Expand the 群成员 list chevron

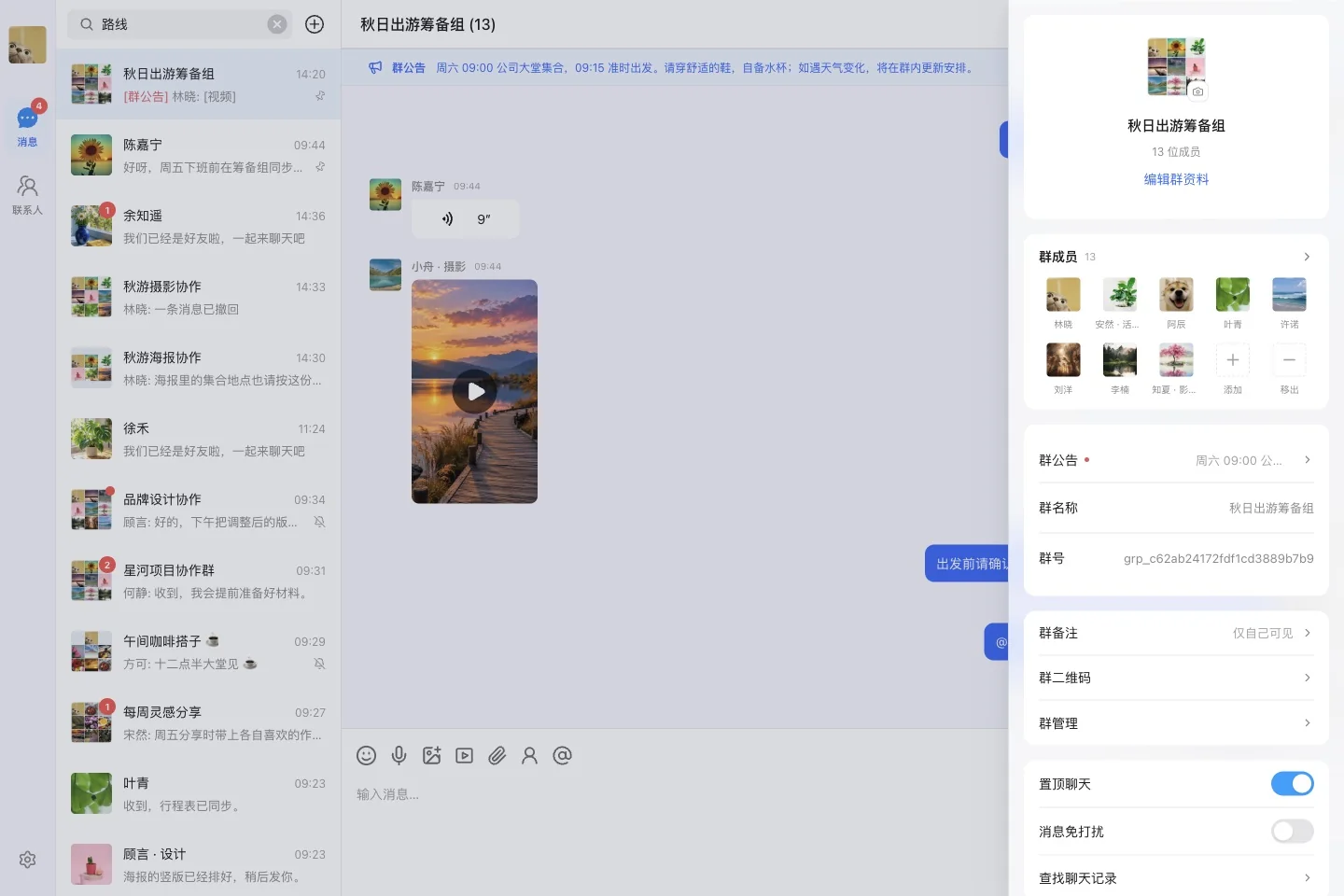tap(1307, 257)
